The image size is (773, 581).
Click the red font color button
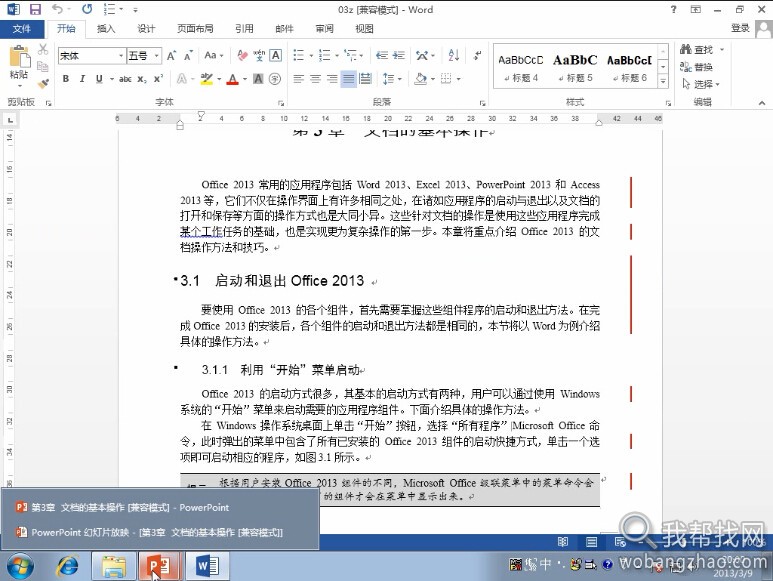(233, 79)
